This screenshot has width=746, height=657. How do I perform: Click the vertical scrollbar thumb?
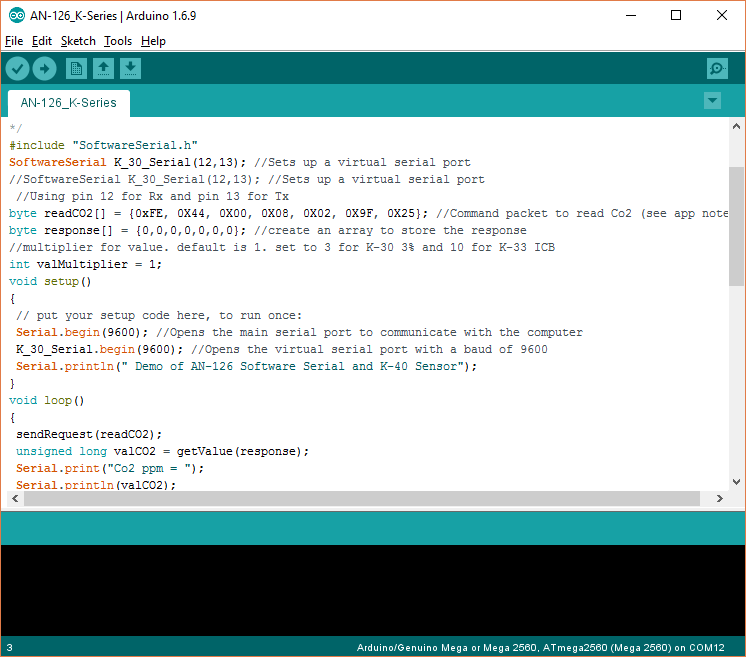736,226
